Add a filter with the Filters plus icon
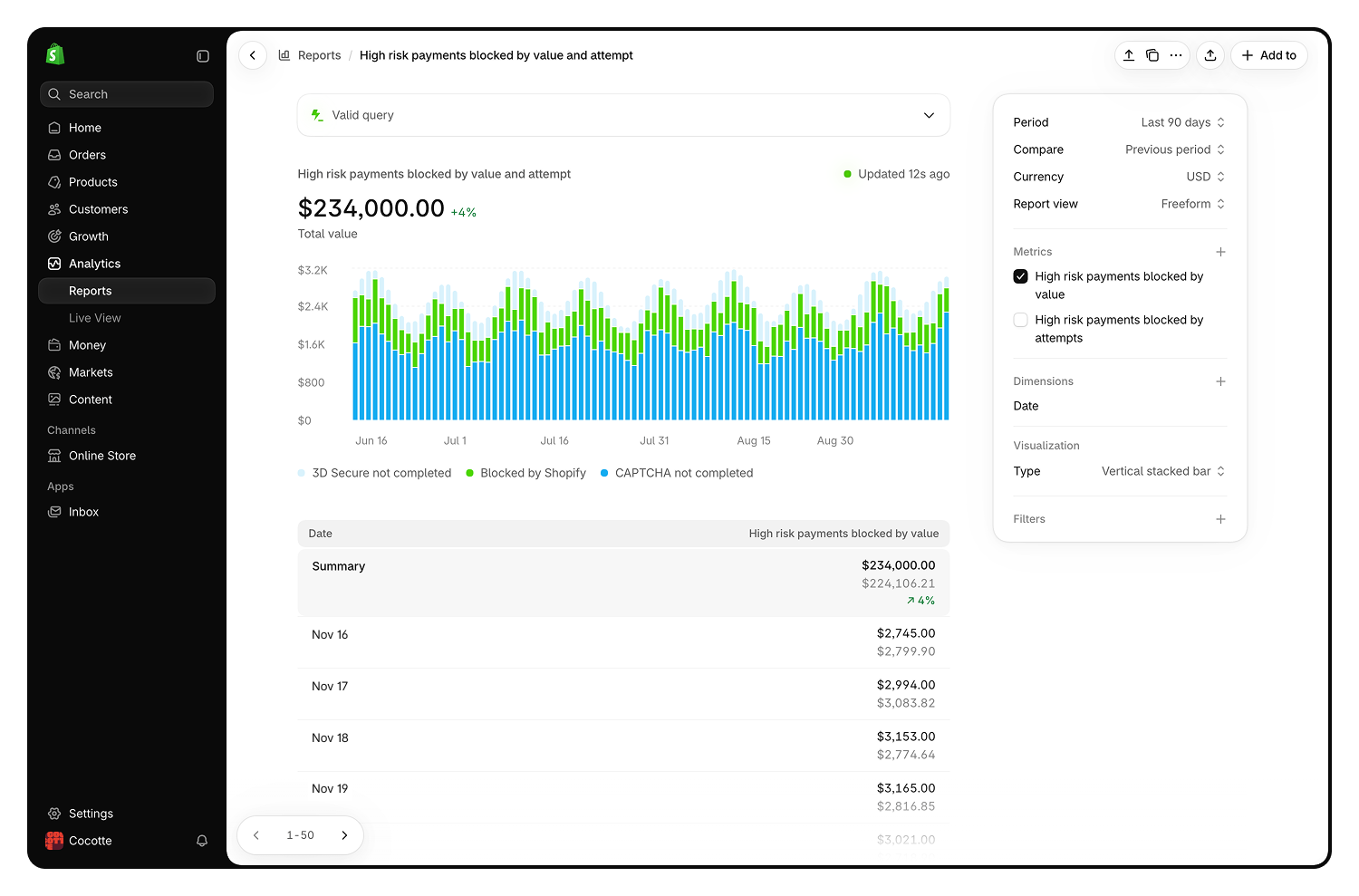The height and width of the screenshot is (896, 1359). (x=1220, y=519)
